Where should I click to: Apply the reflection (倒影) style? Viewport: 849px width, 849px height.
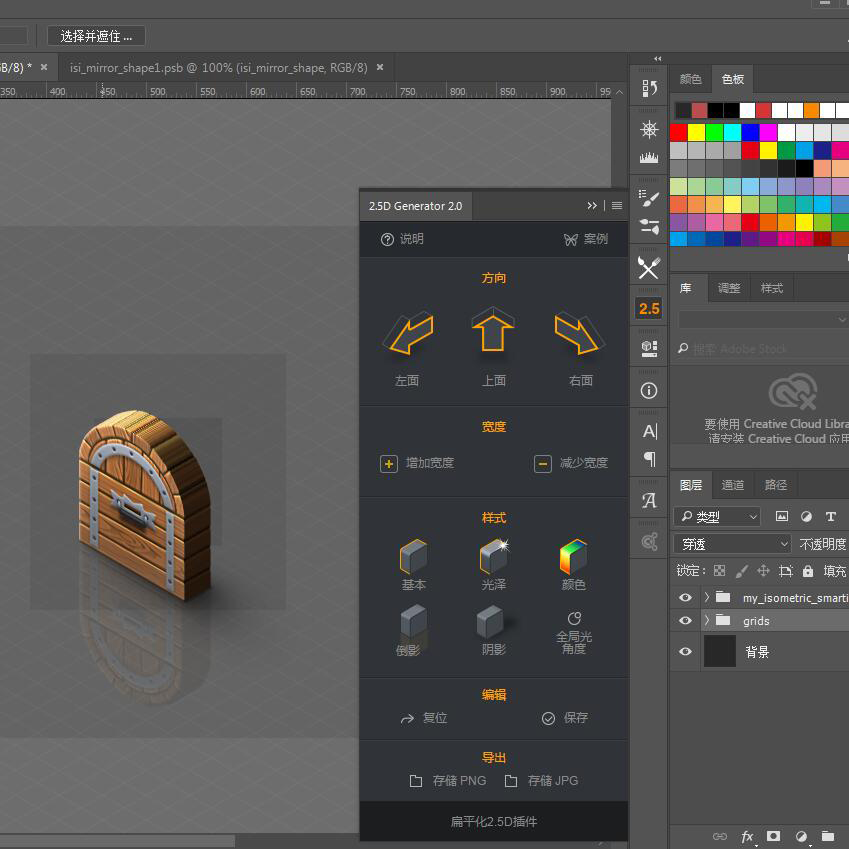(412, 626)
